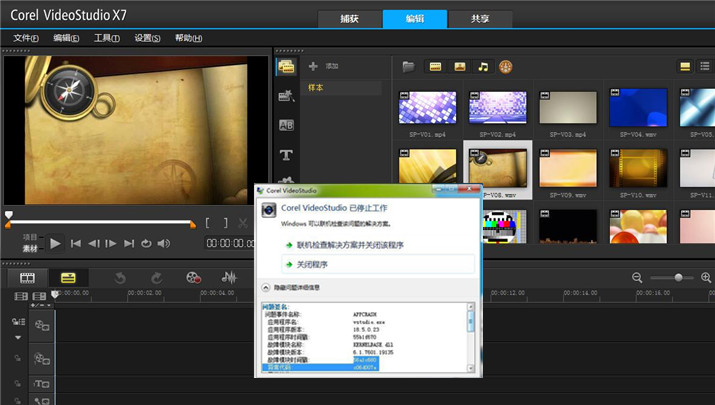Zoom in the timeline

pos(706,277)
